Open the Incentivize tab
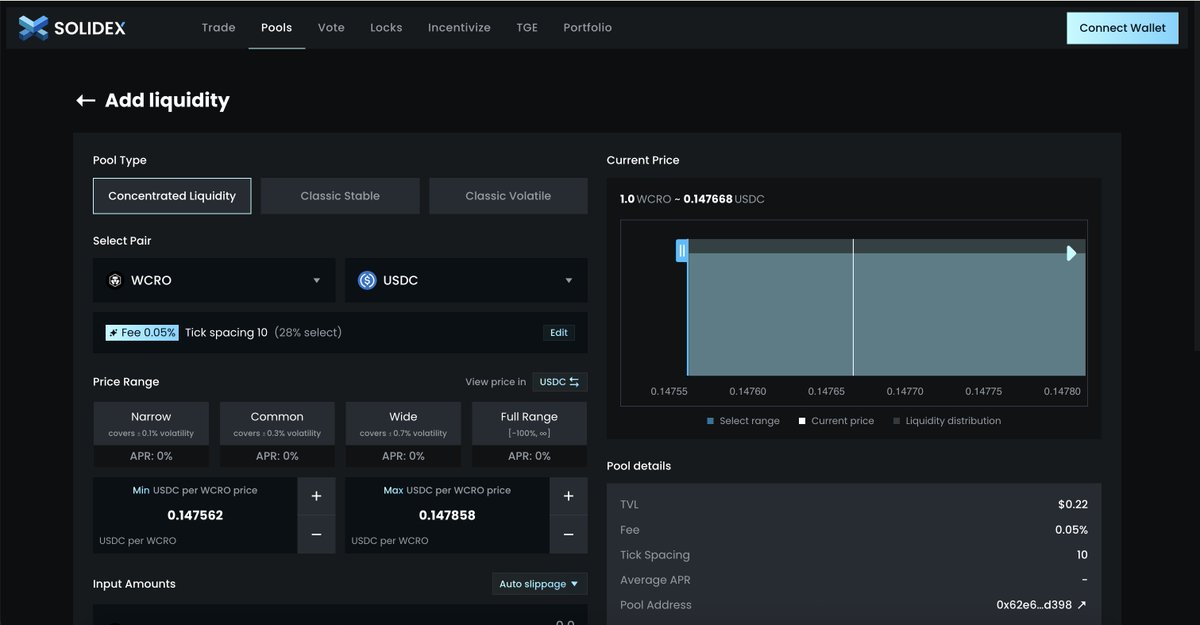The image size is (1200, 625). click(459, 28)
